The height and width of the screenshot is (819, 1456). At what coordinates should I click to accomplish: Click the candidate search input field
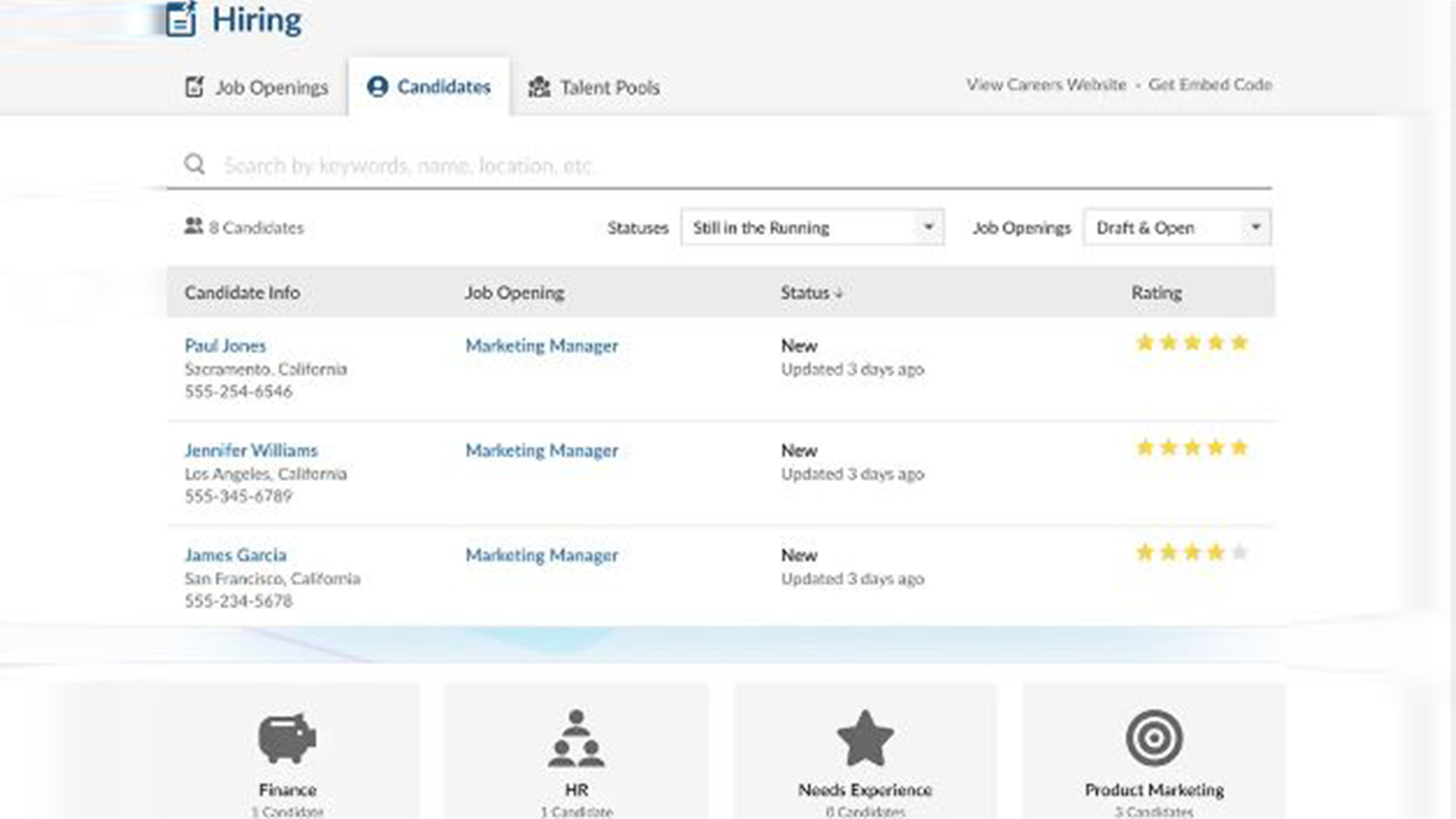tap(728, 166)
